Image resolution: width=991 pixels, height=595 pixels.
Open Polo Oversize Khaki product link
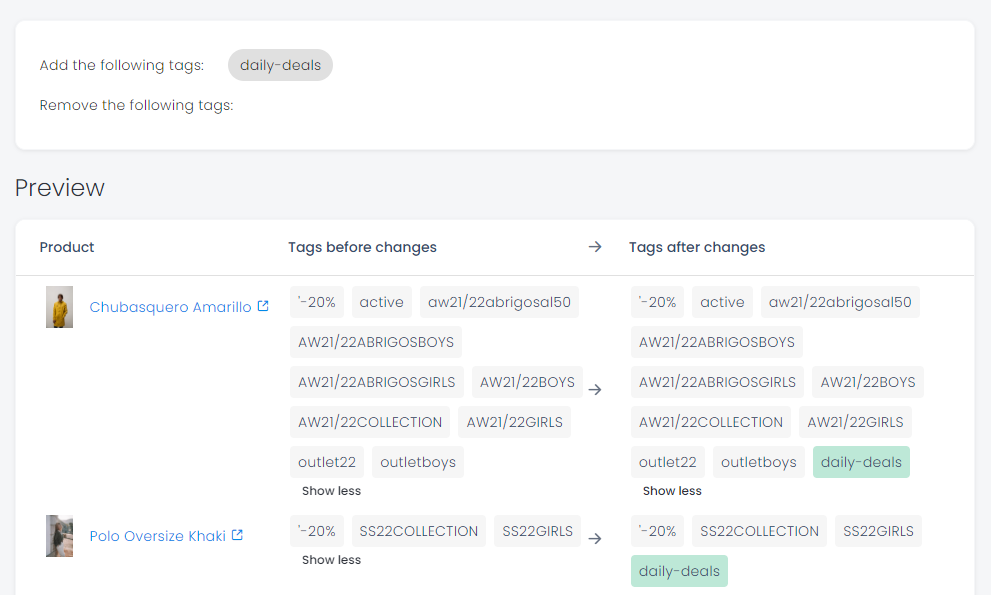[x=157, y=536]
